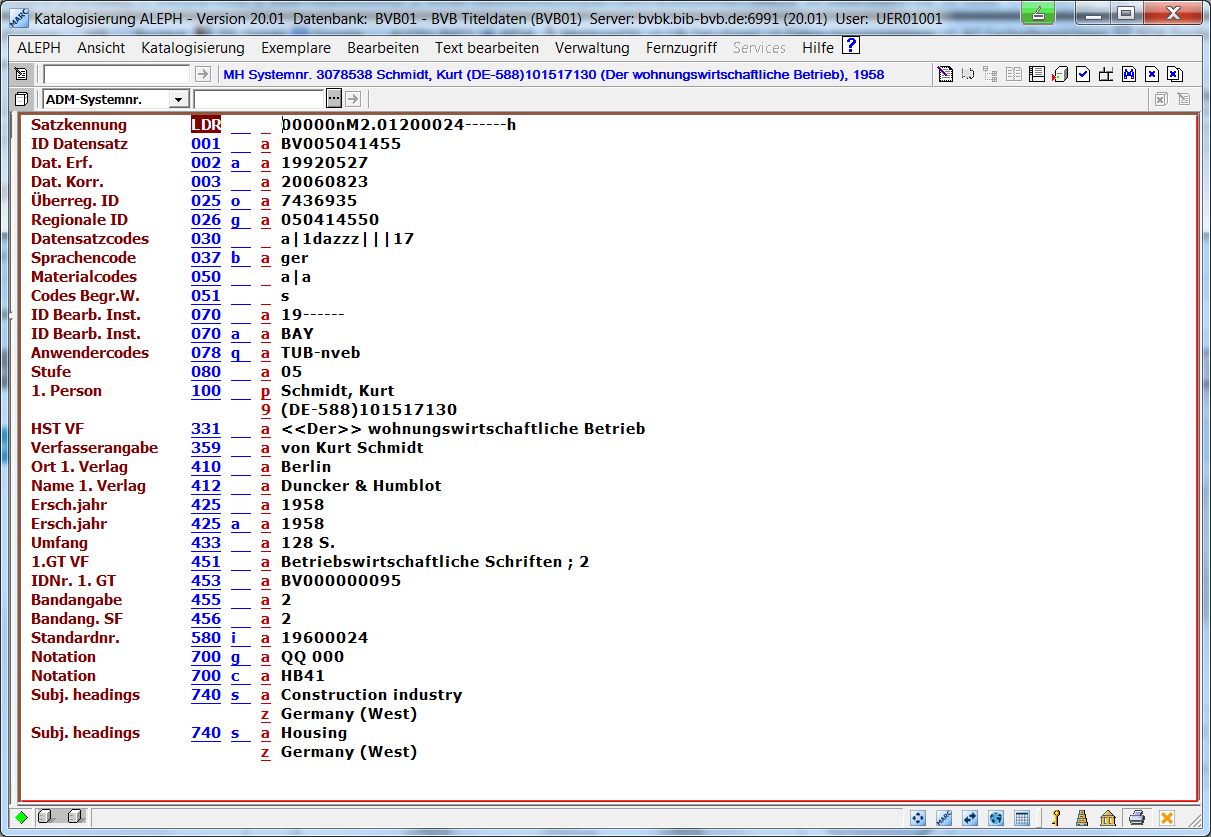This screenshot has height=837, width=1211.
Task: Click the library building icon in status bar
Action: point(1108,818)
